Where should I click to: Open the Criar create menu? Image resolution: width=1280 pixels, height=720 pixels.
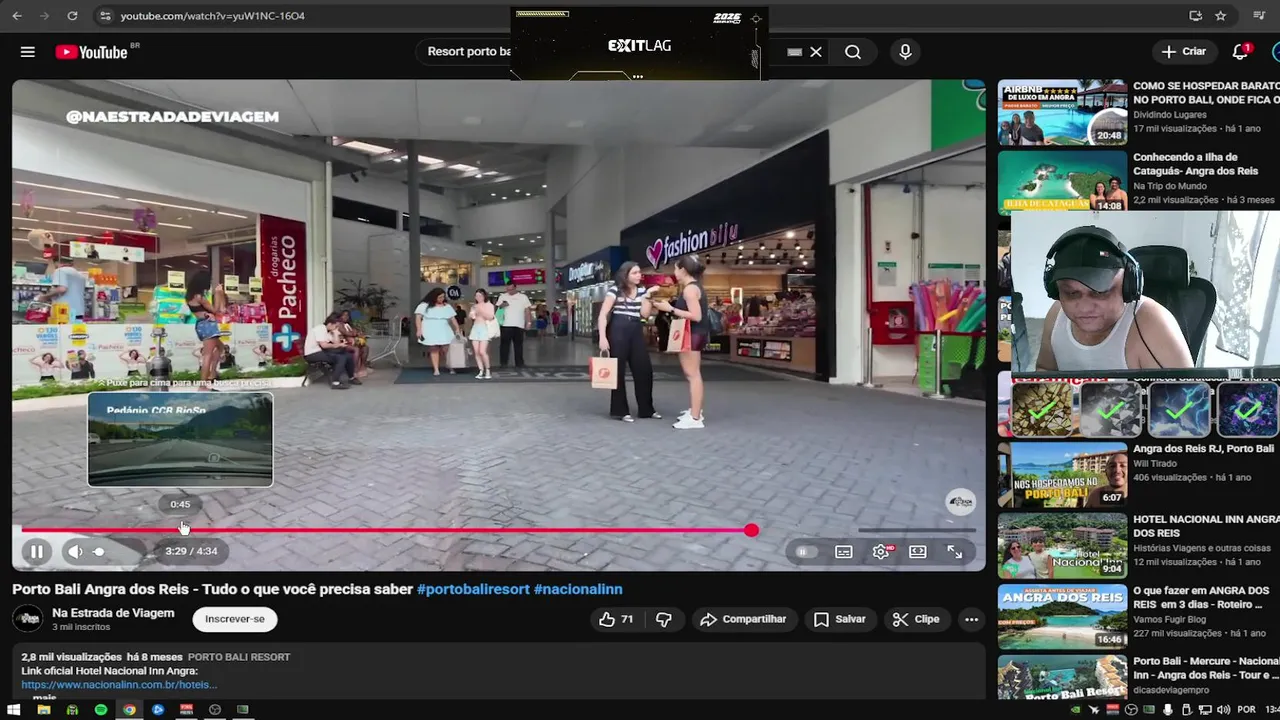coord(1185,51)
